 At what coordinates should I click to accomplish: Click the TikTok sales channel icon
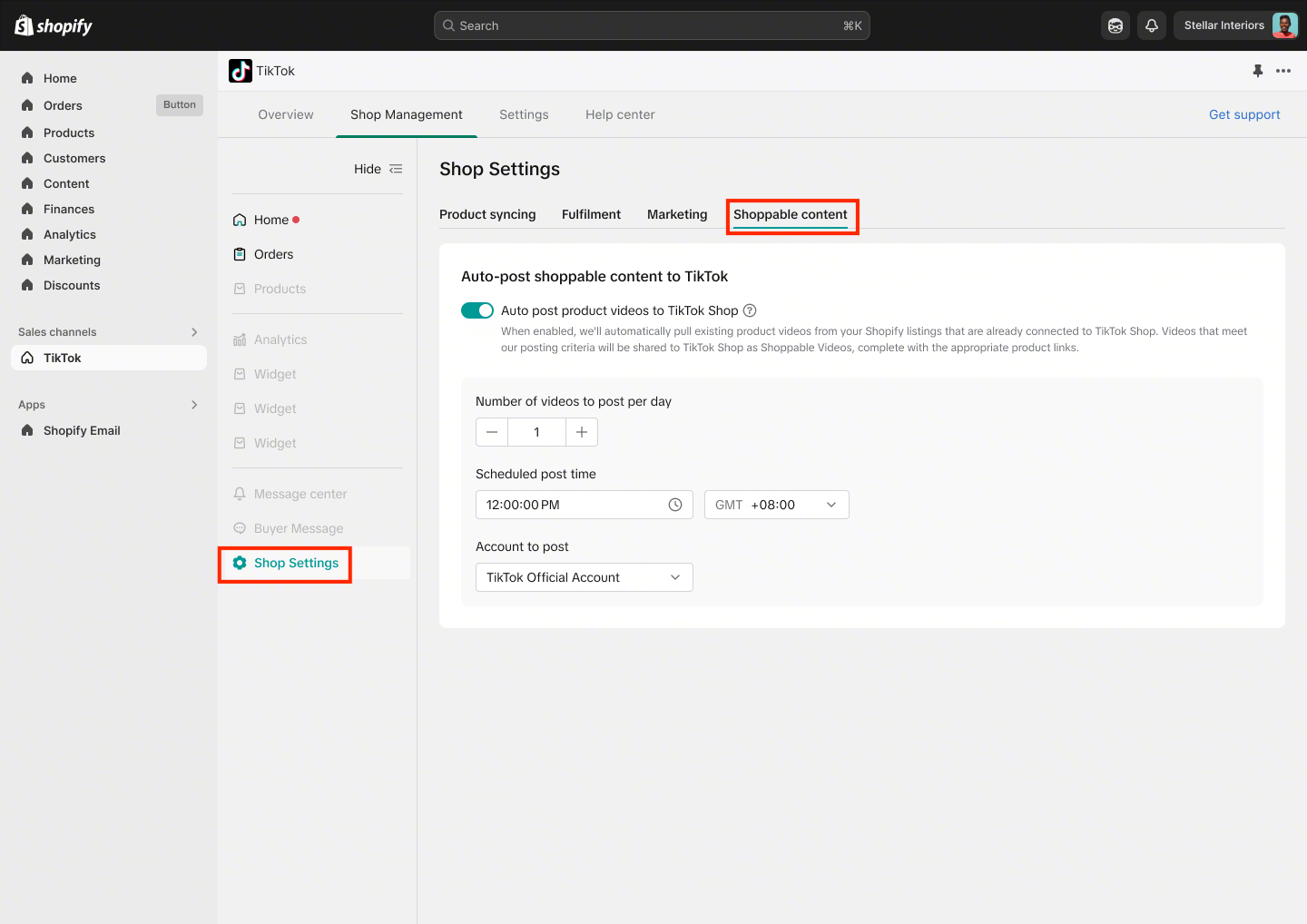[27, 358]
